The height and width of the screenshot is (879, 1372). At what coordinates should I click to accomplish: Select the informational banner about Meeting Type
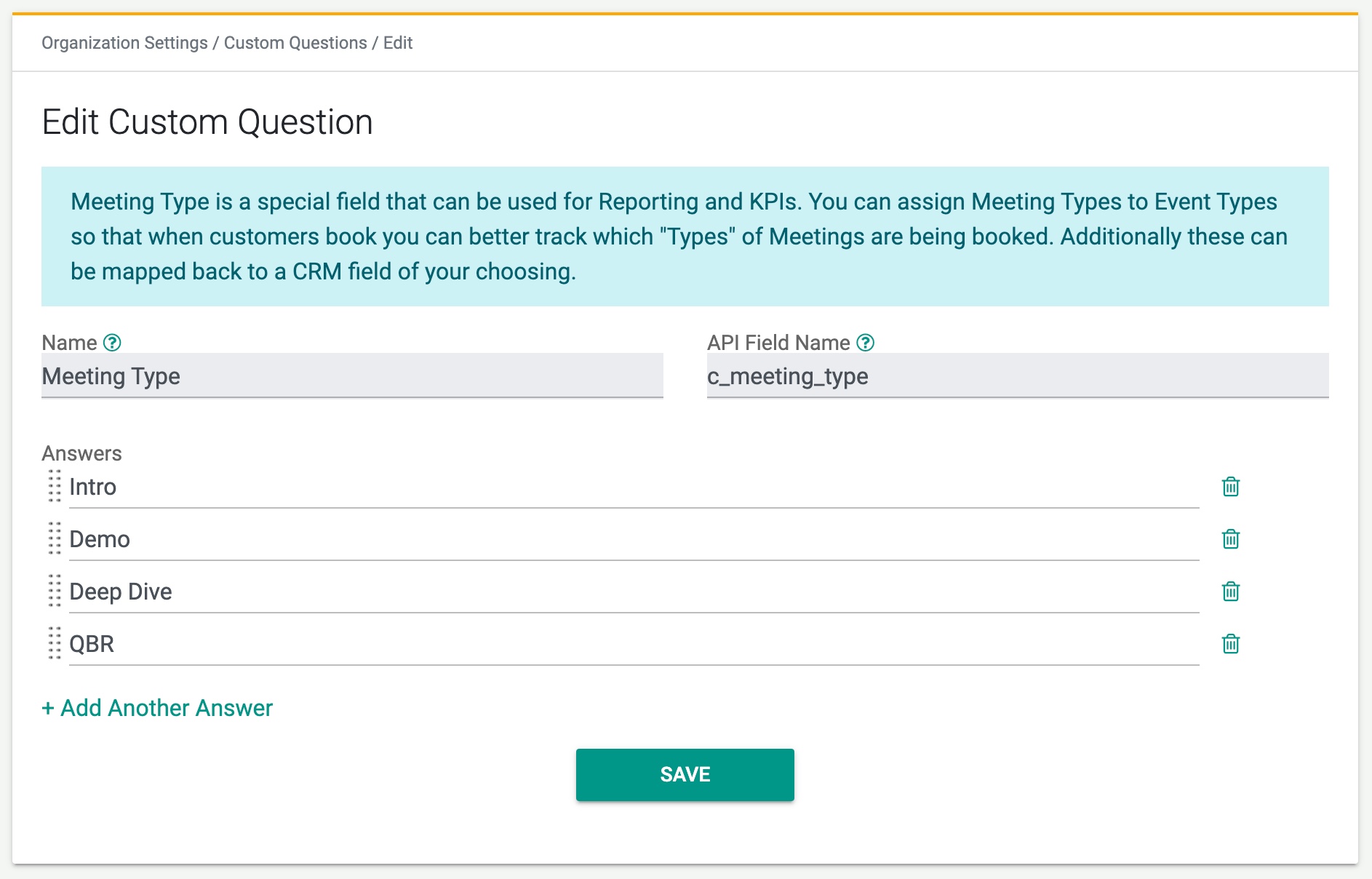point(685,236)
